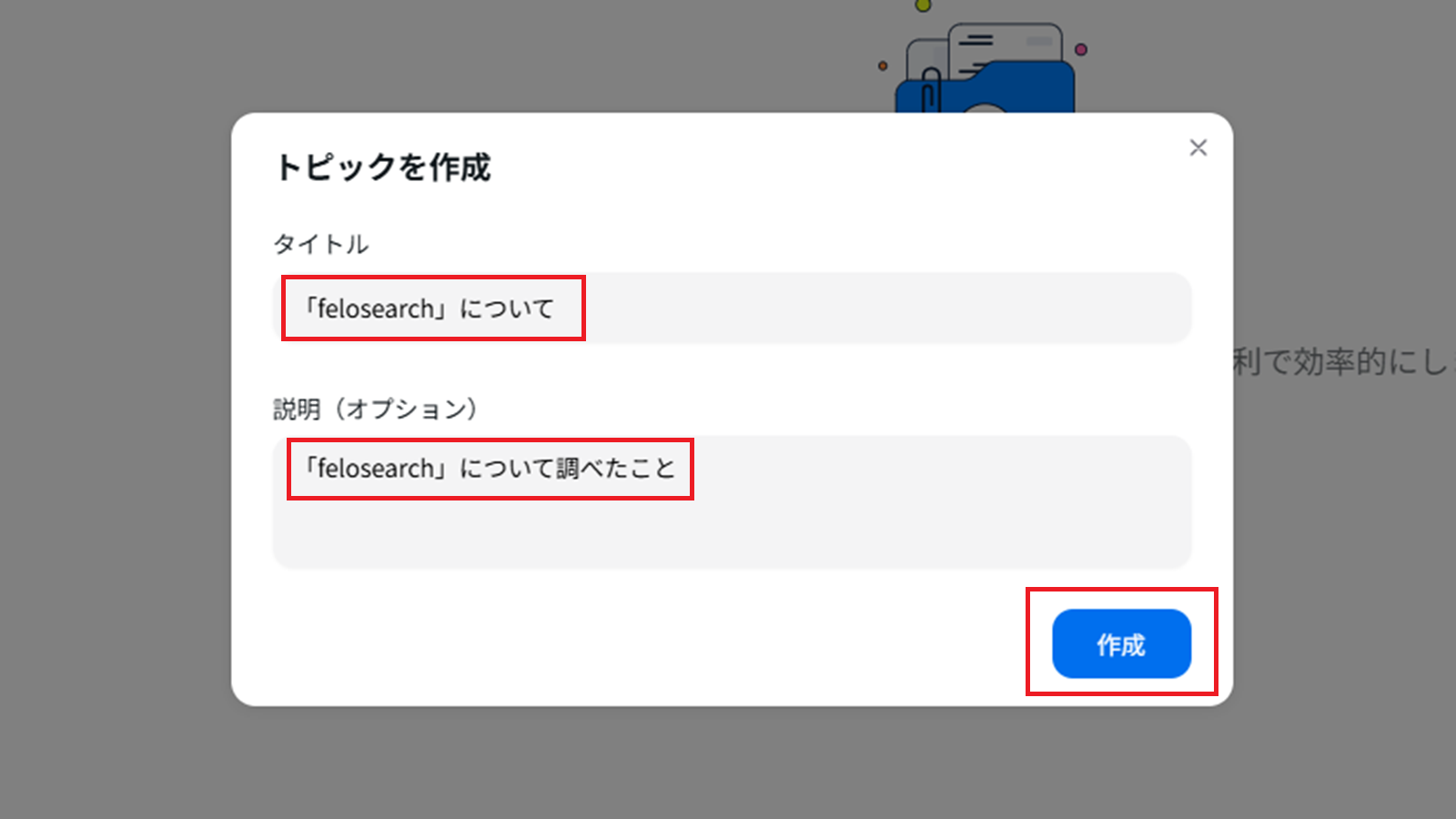The width and height of the screenshot is (1456, 819).
Task: Close the トピックを作成 dialog
Action: pos(1198,147)
